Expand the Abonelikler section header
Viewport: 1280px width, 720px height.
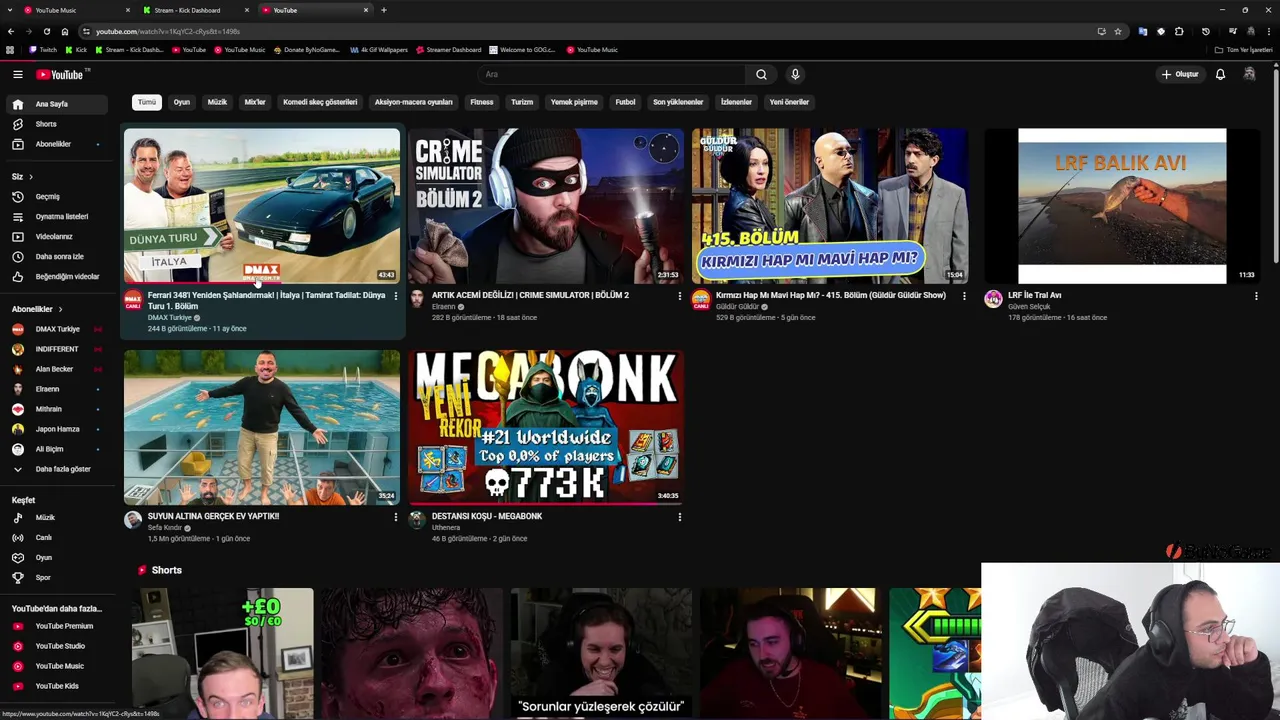pyautogui.click(x=37, y=309)
